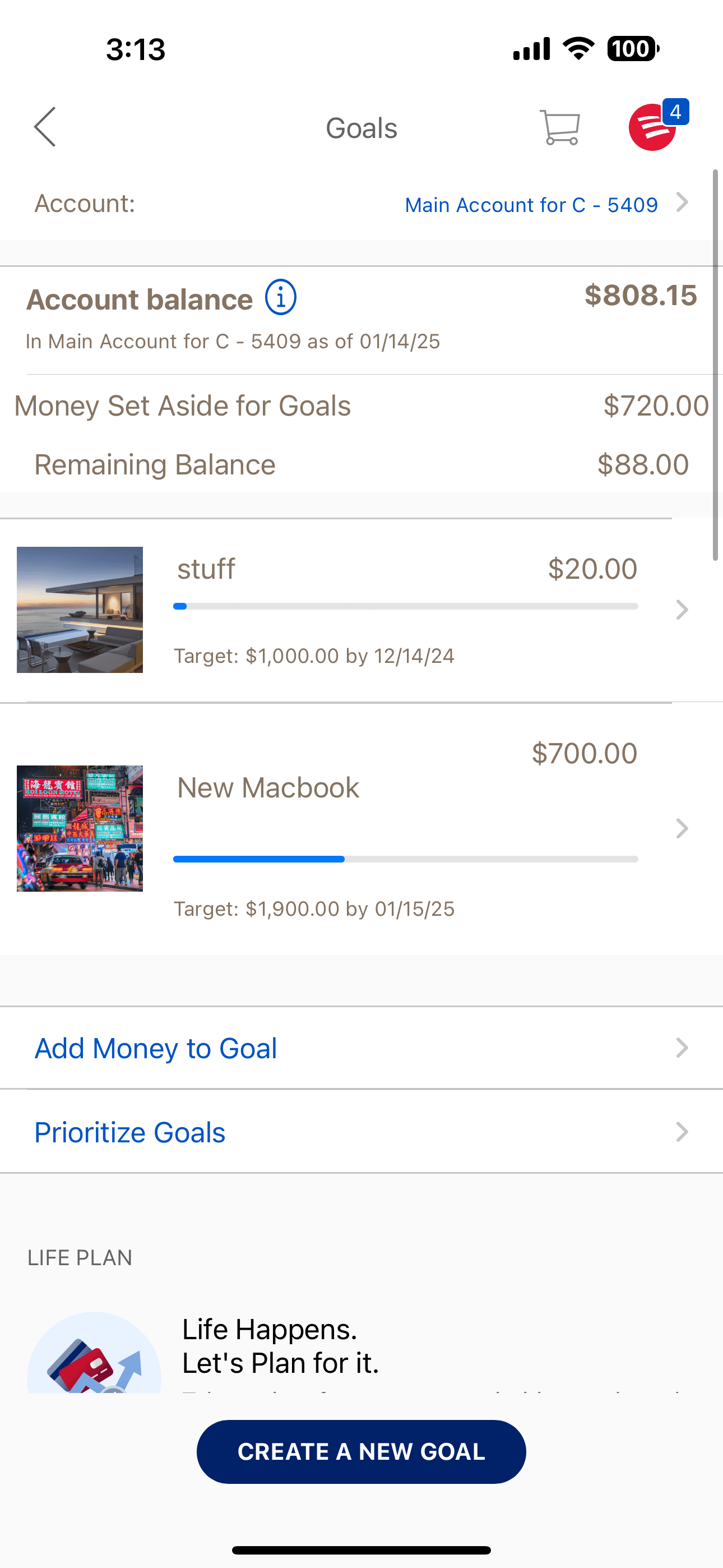The height and width of the screenshot is (1568, 723).
Task: Tap the Account balance info icon
Action: tap(281, 298)
